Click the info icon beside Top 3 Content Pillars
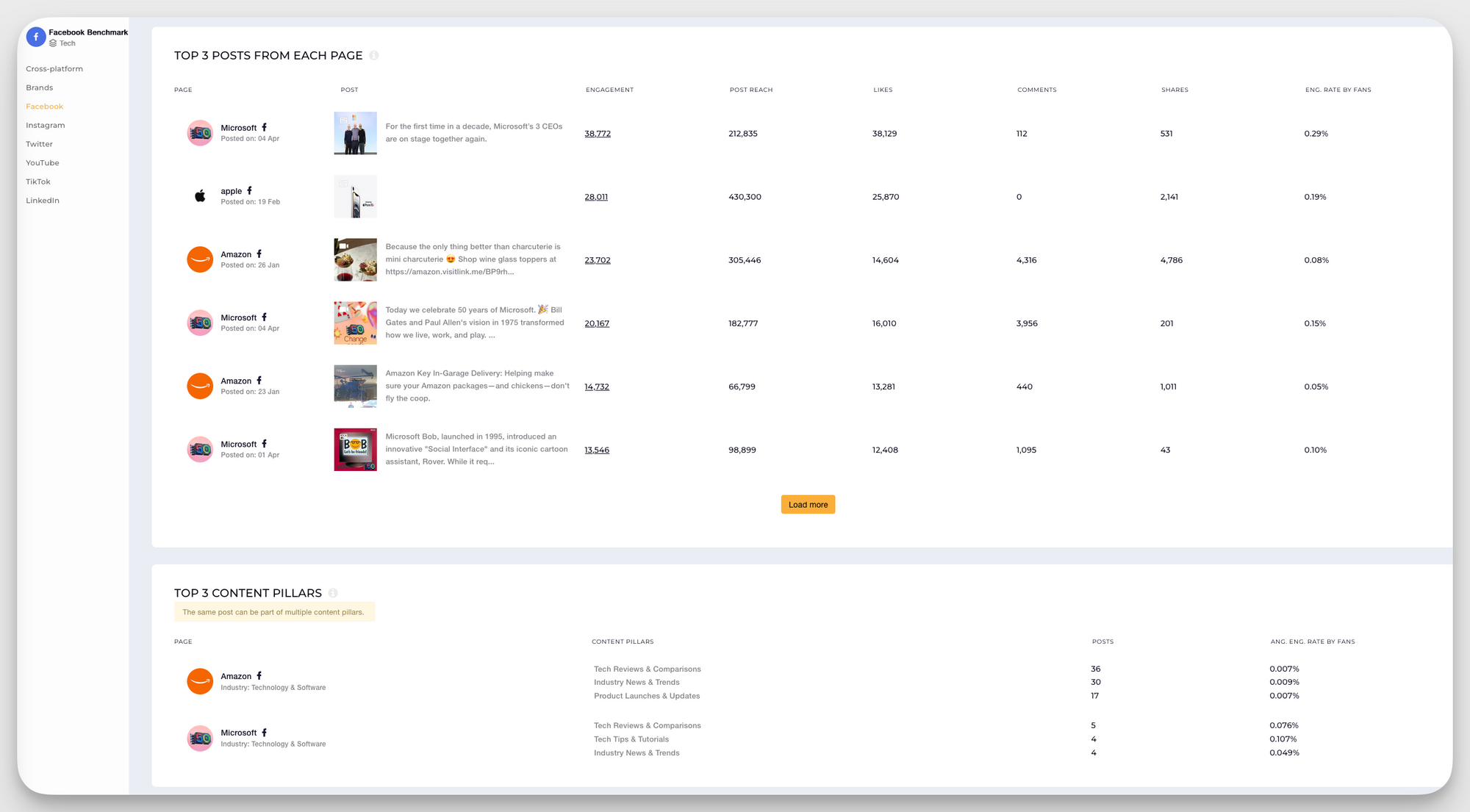This screenshot has width=1470, height=812. (x=333, y=593)
